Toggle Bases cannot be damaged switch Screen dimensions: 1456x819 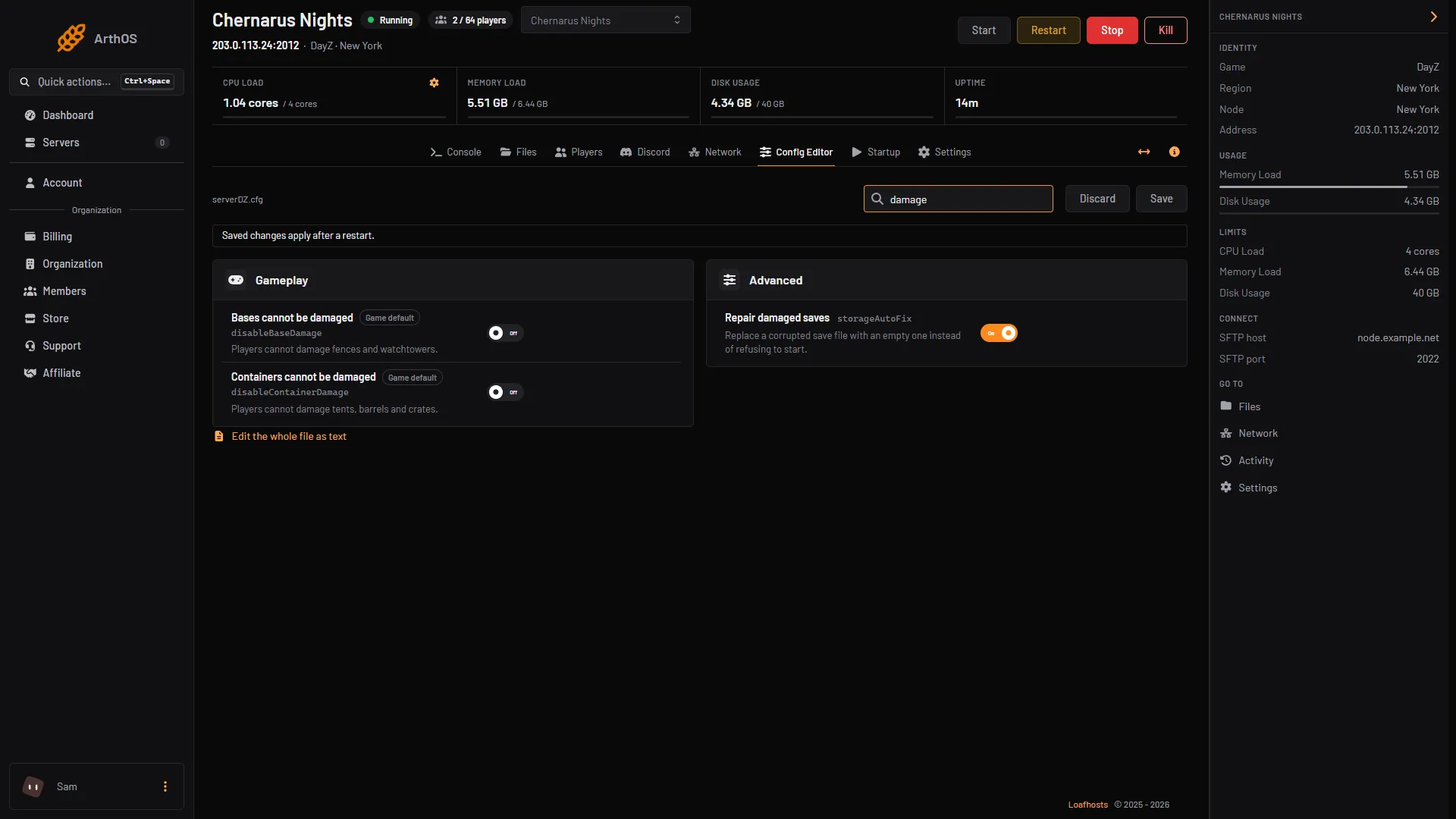tap(505, 333)
